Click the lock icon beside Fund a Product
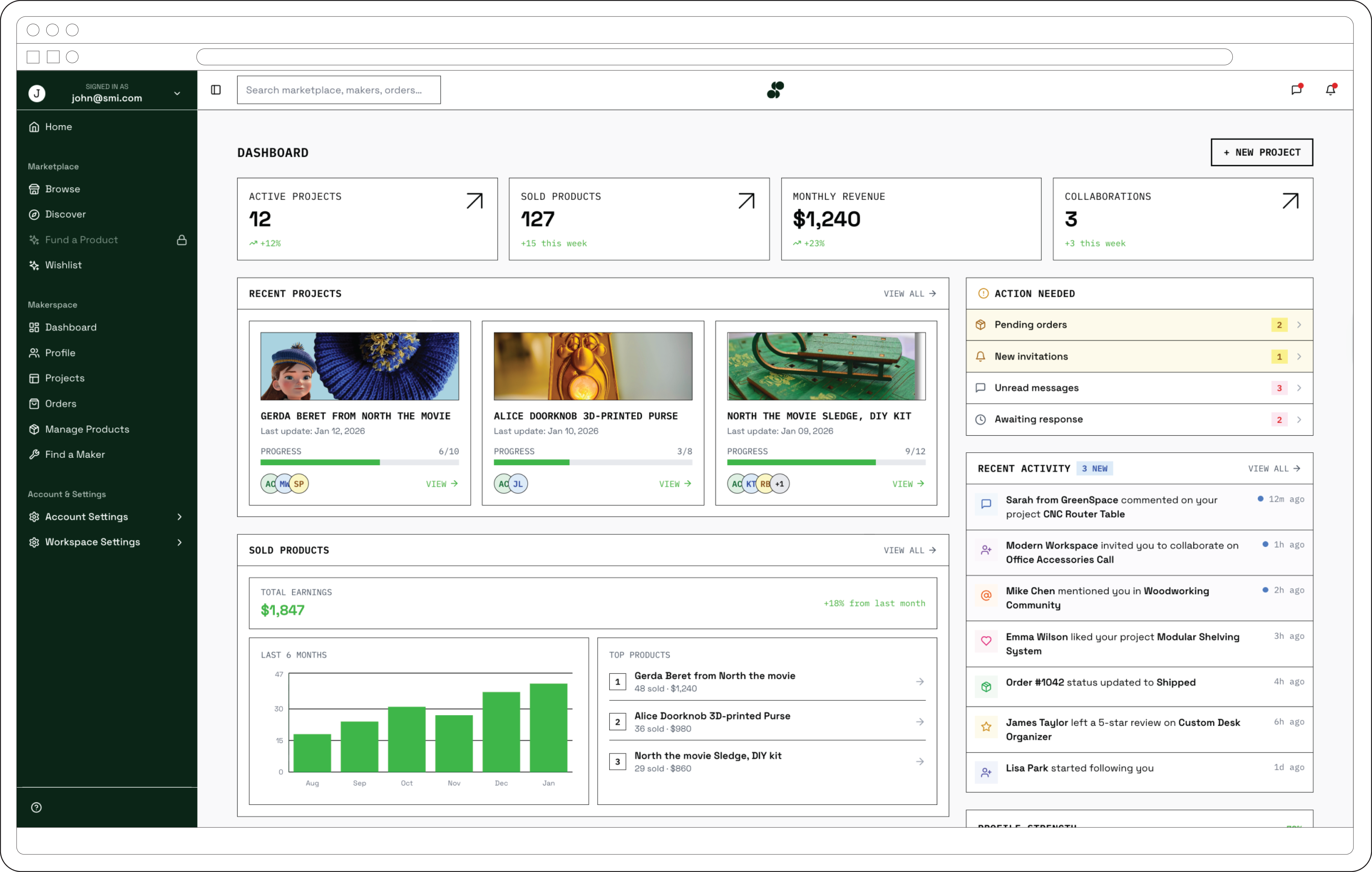This screenshot has width=1372, height=872. coord(182,240)
